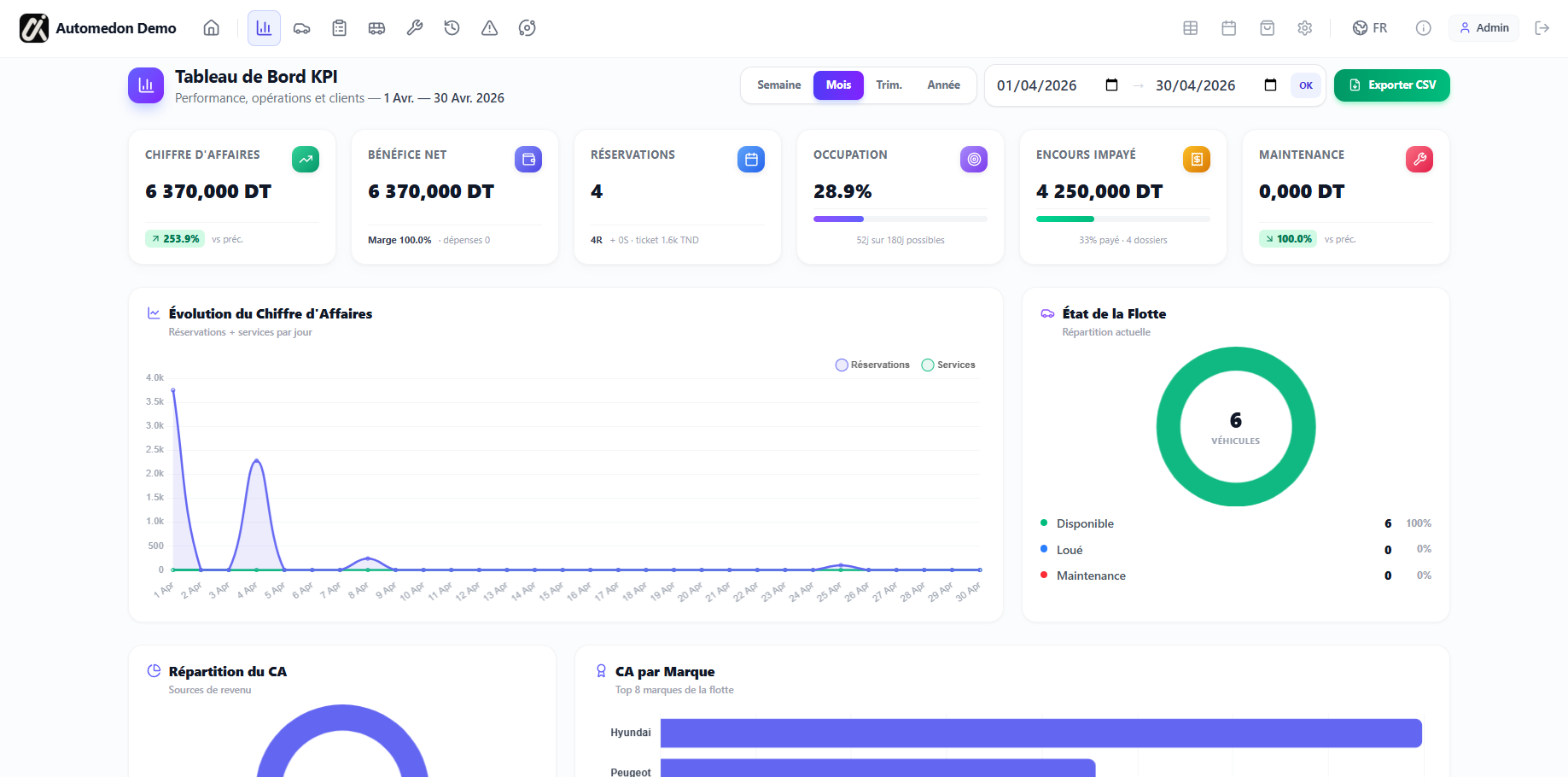Click the logout arrow icon
This screenshot has height=777, width=1568.
1542,28
